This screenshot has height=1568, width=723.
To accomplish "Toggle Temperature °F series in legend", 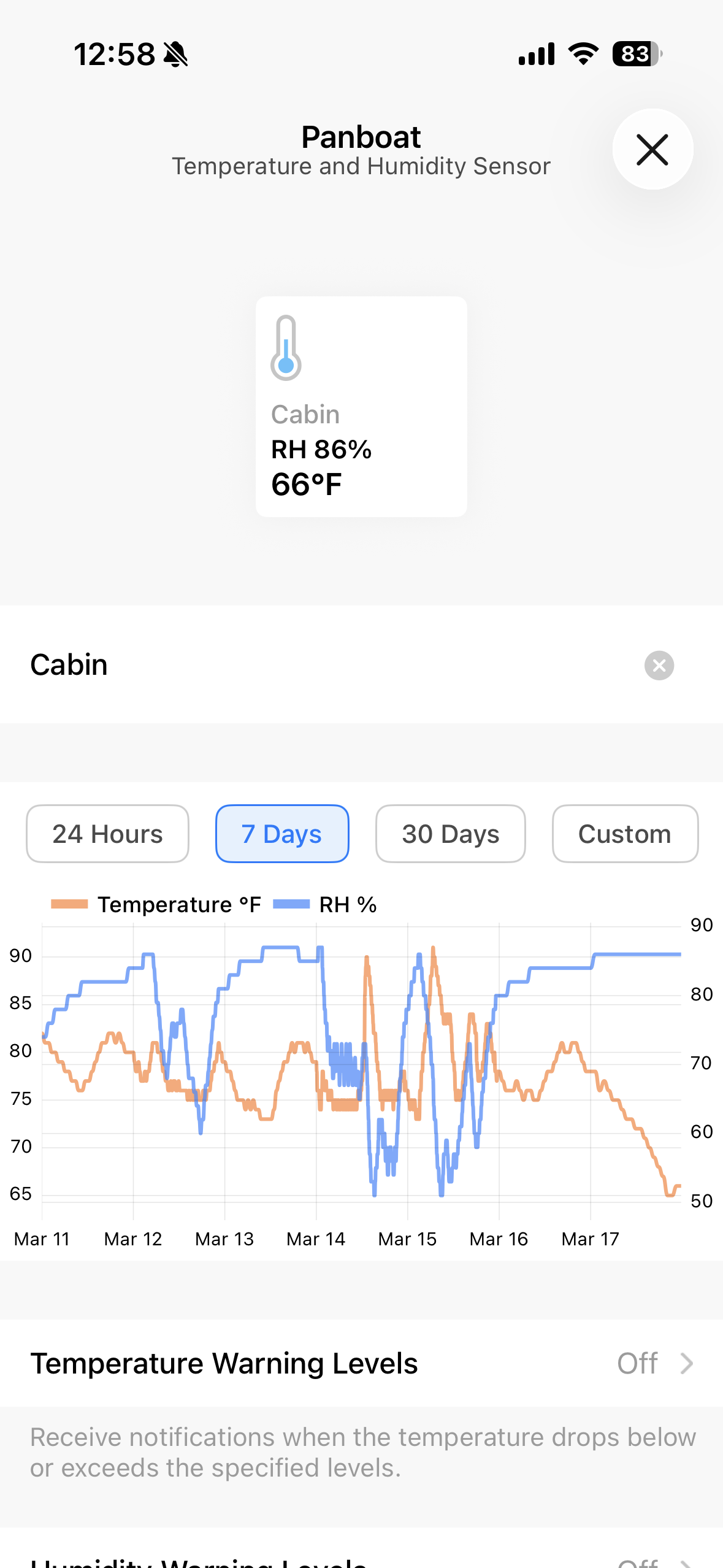I will pyautogui.click(x=156, y=904).
